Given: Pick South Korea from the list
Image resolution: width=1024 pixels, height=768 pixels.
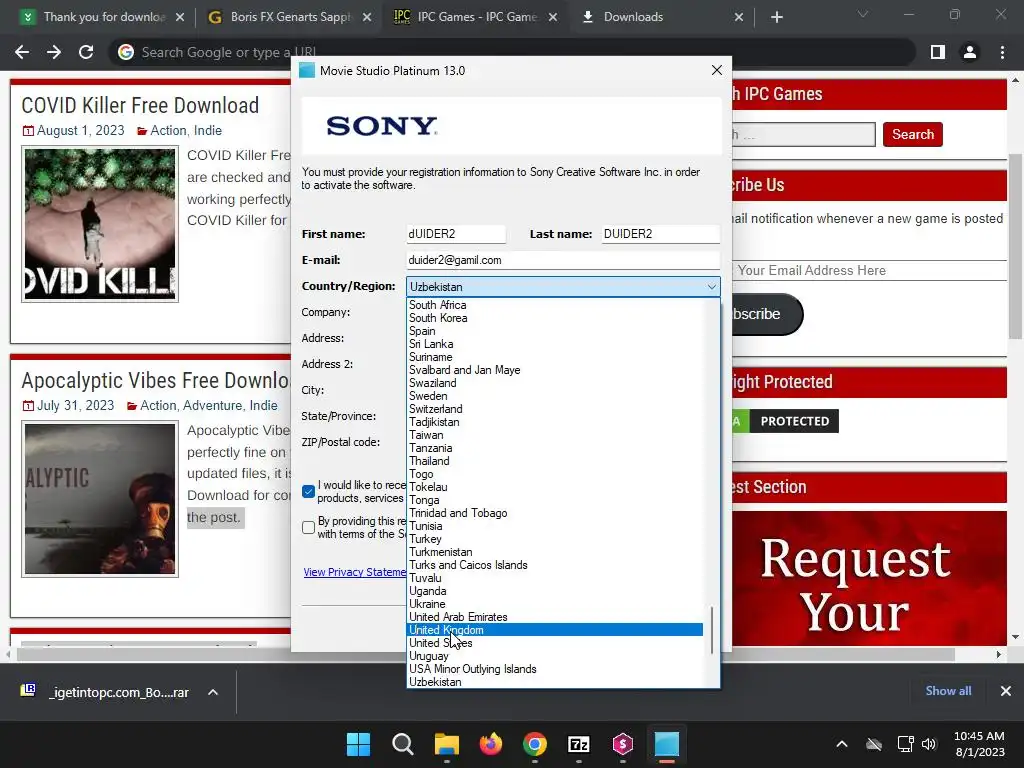Looking at the screenshot, I should pos(554,318).
